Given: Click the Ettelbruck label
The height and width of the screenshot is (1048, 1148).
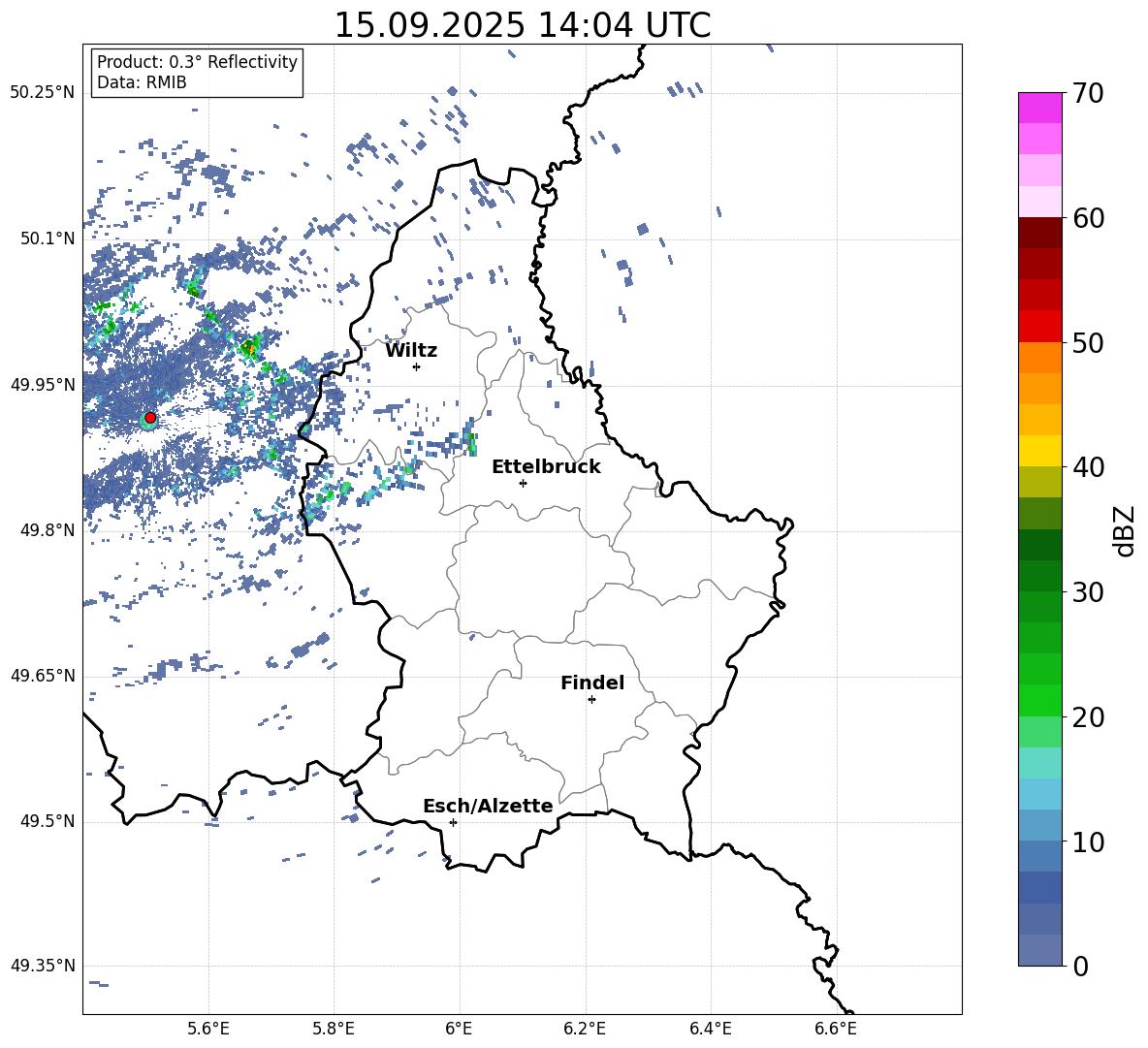Looking at the screenshot, I should (x=546, y=467).
